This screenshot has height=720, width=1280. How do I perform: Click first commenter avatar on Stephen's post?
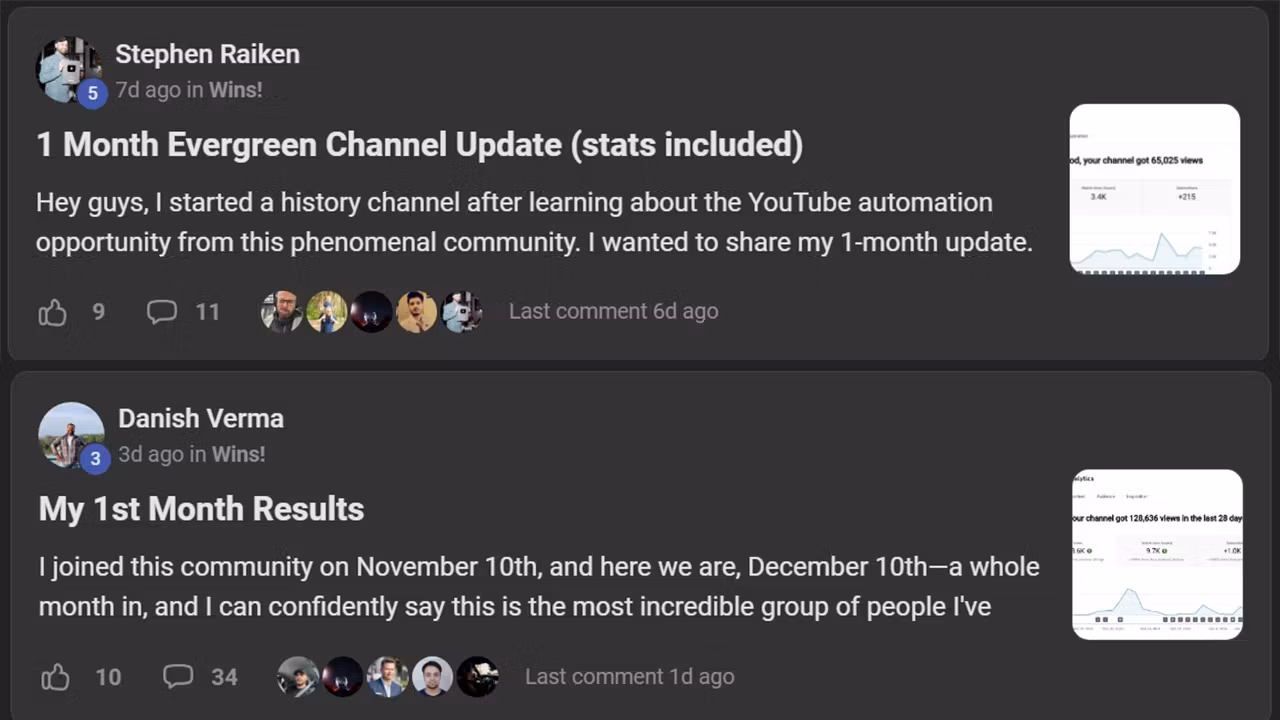pos(282,312)
